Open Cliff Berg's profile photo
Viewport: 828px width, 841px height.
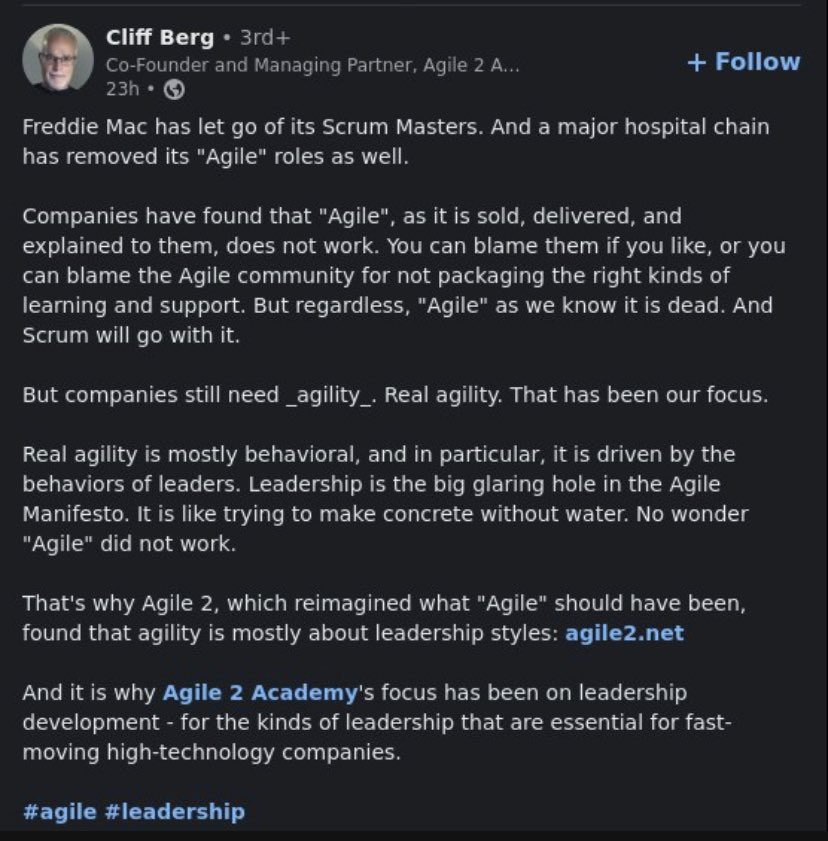(x=57, y=57)
